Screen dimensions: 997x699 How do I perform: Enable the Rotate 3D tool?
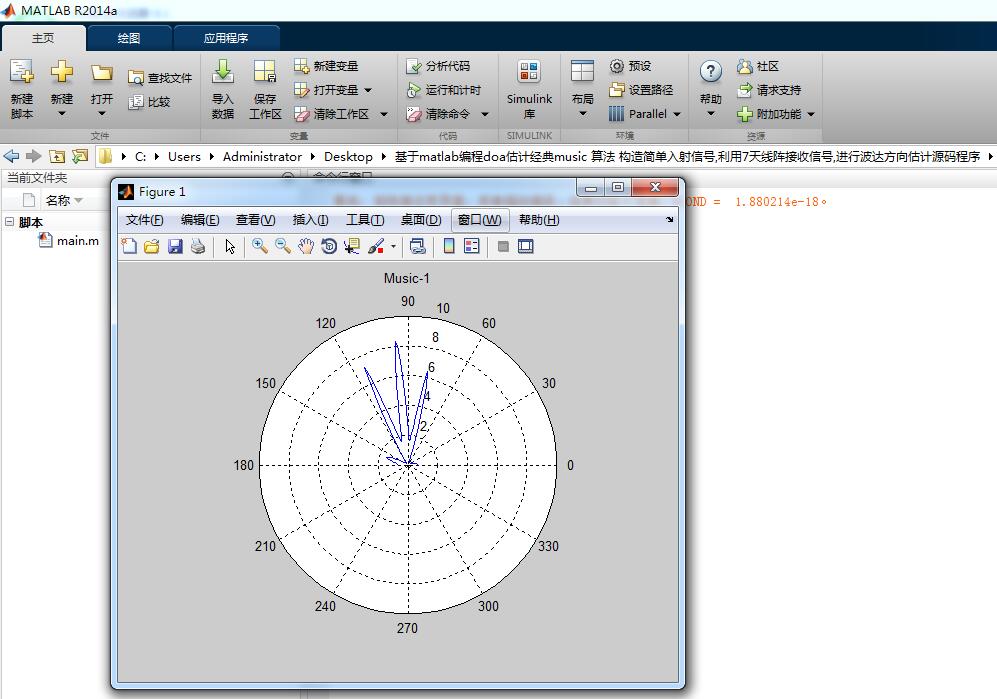(x=329, y=246)
